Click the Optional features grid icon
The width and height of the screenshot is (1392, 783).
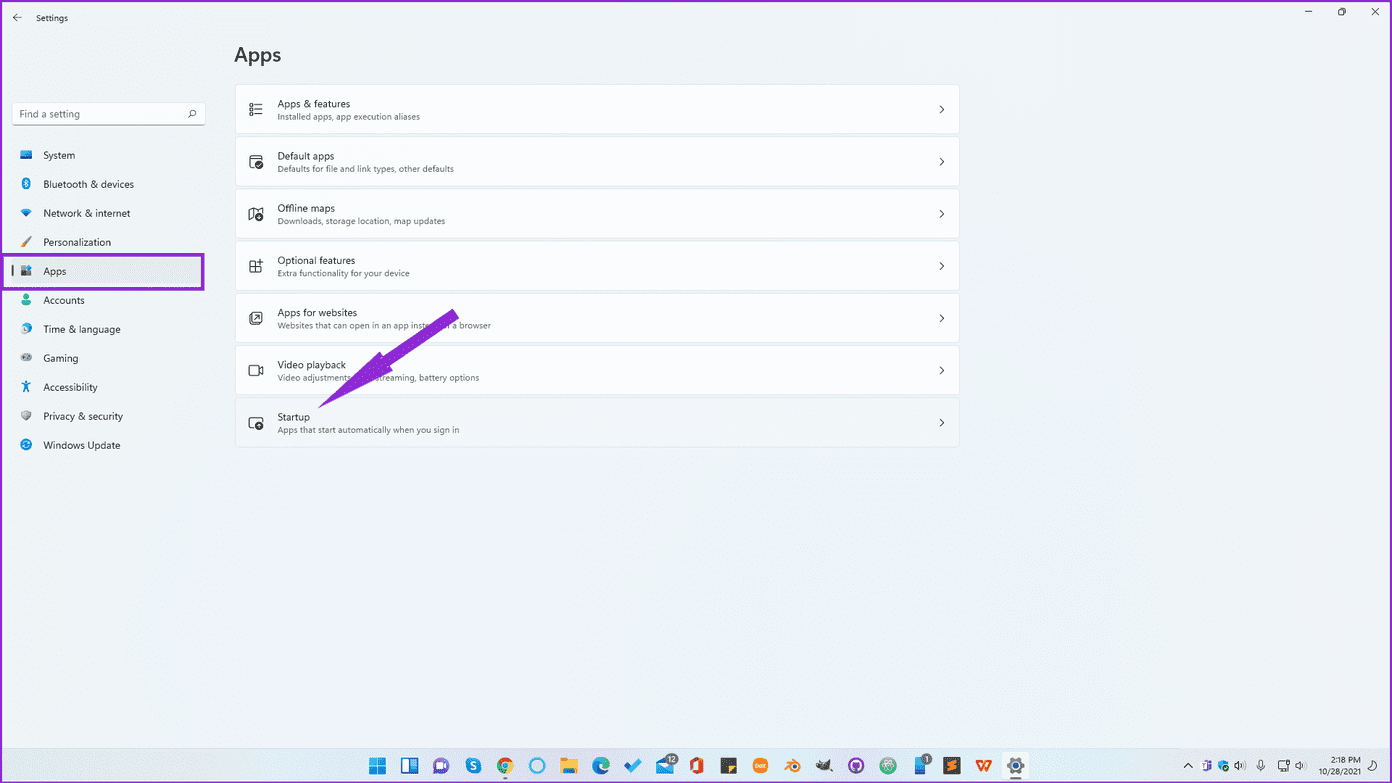(256, 266)
